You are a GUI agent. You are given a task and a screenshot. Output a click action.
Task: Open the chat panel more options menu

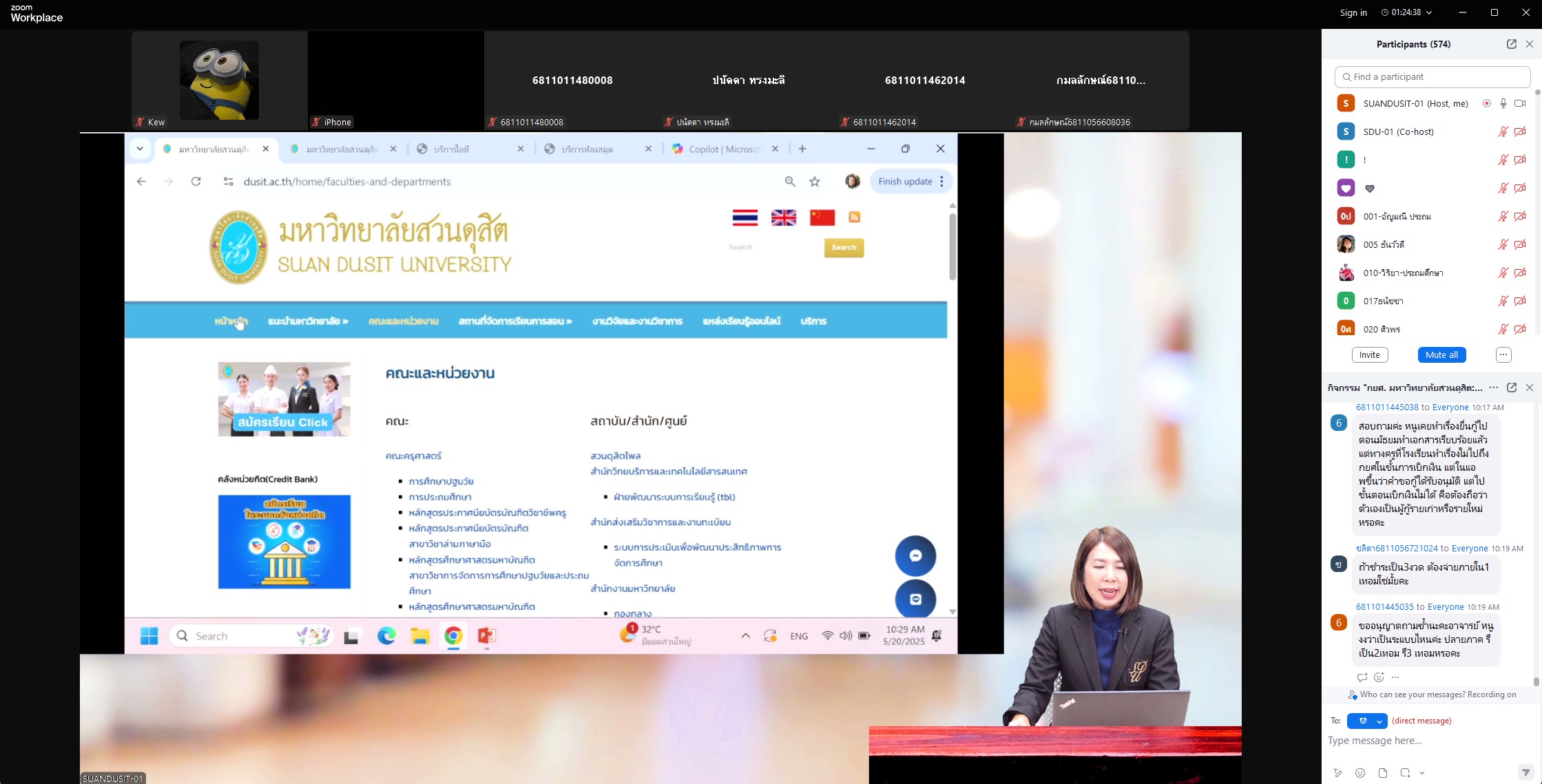1494,388
